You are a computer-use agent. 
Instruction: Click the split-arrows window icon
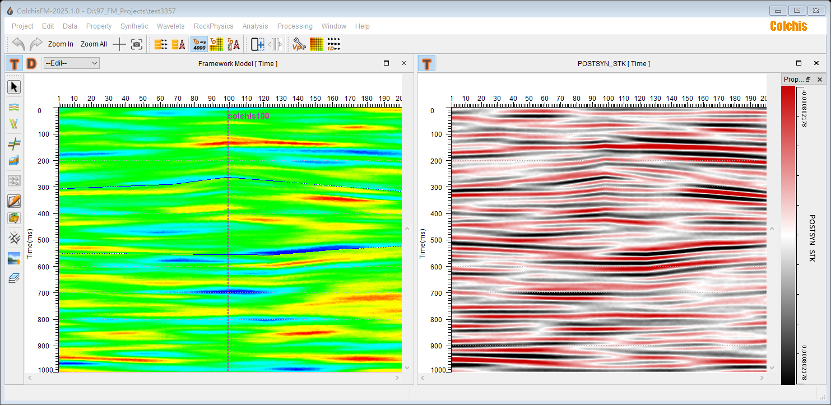click(x=275, y=44)
